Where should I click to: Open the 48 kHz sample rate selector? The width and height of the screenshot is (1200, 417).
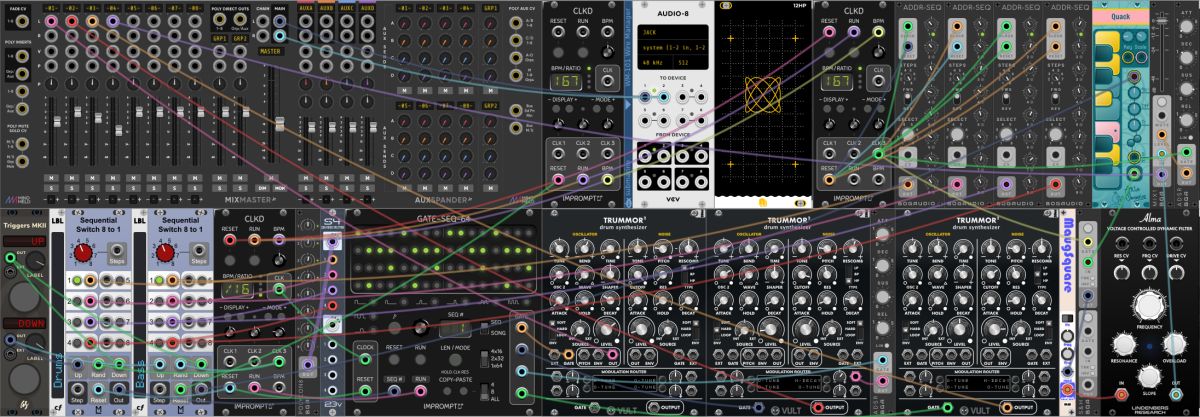[x=656, y=62]
